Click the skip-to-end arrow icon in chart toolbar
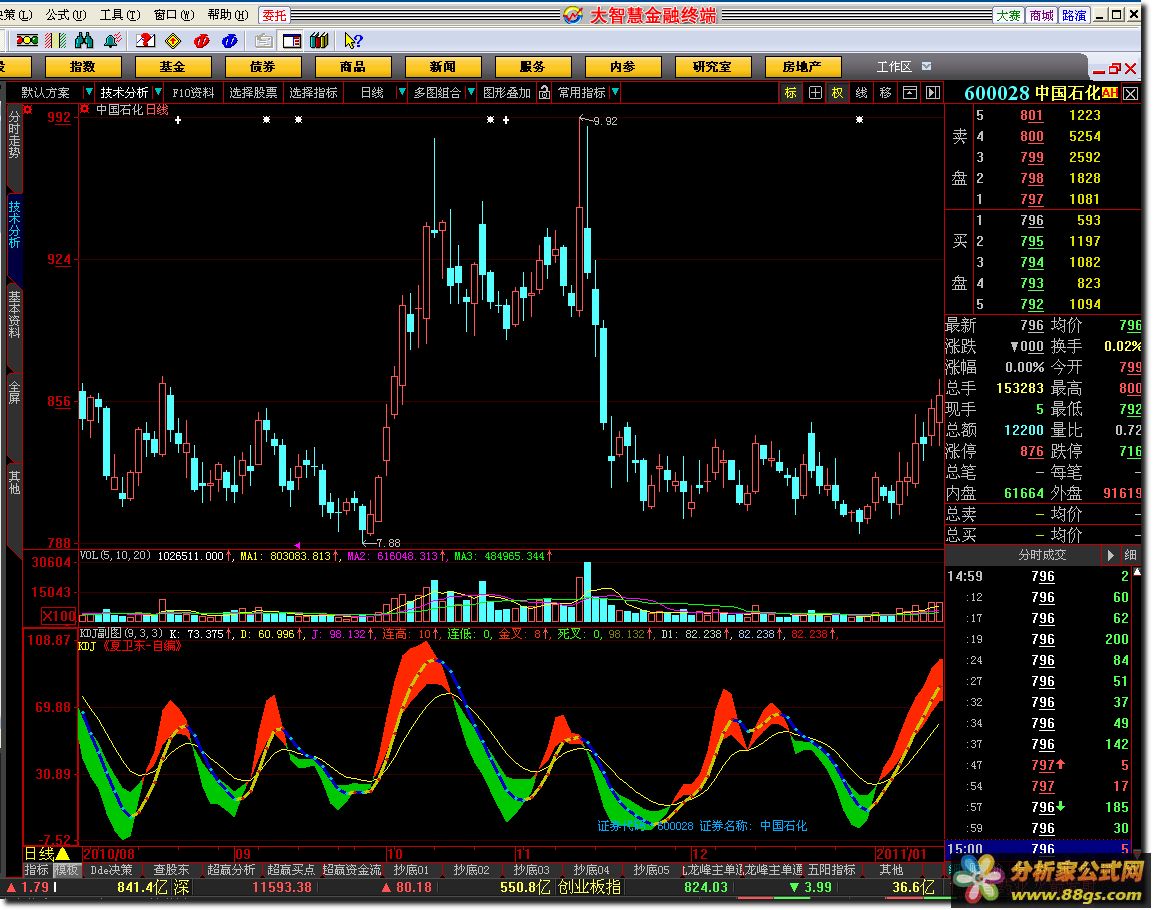 pyautogui.click(x=933, y=93)
